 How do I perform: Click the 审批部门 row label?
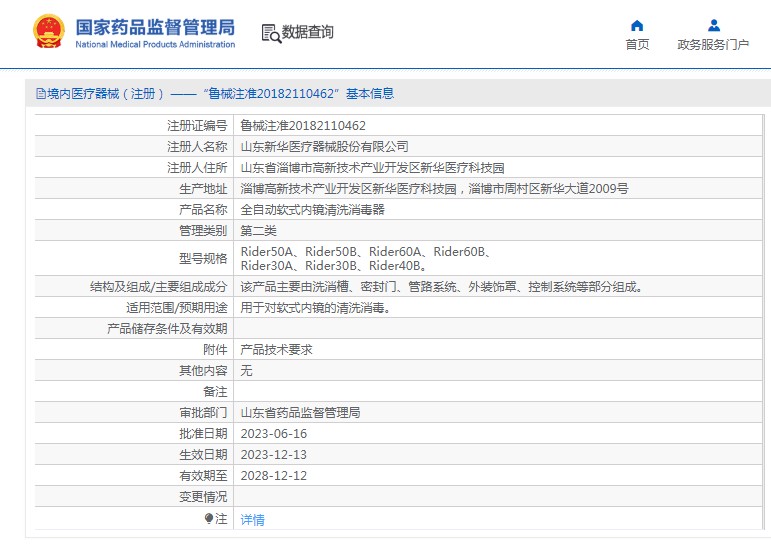(203, 413)
